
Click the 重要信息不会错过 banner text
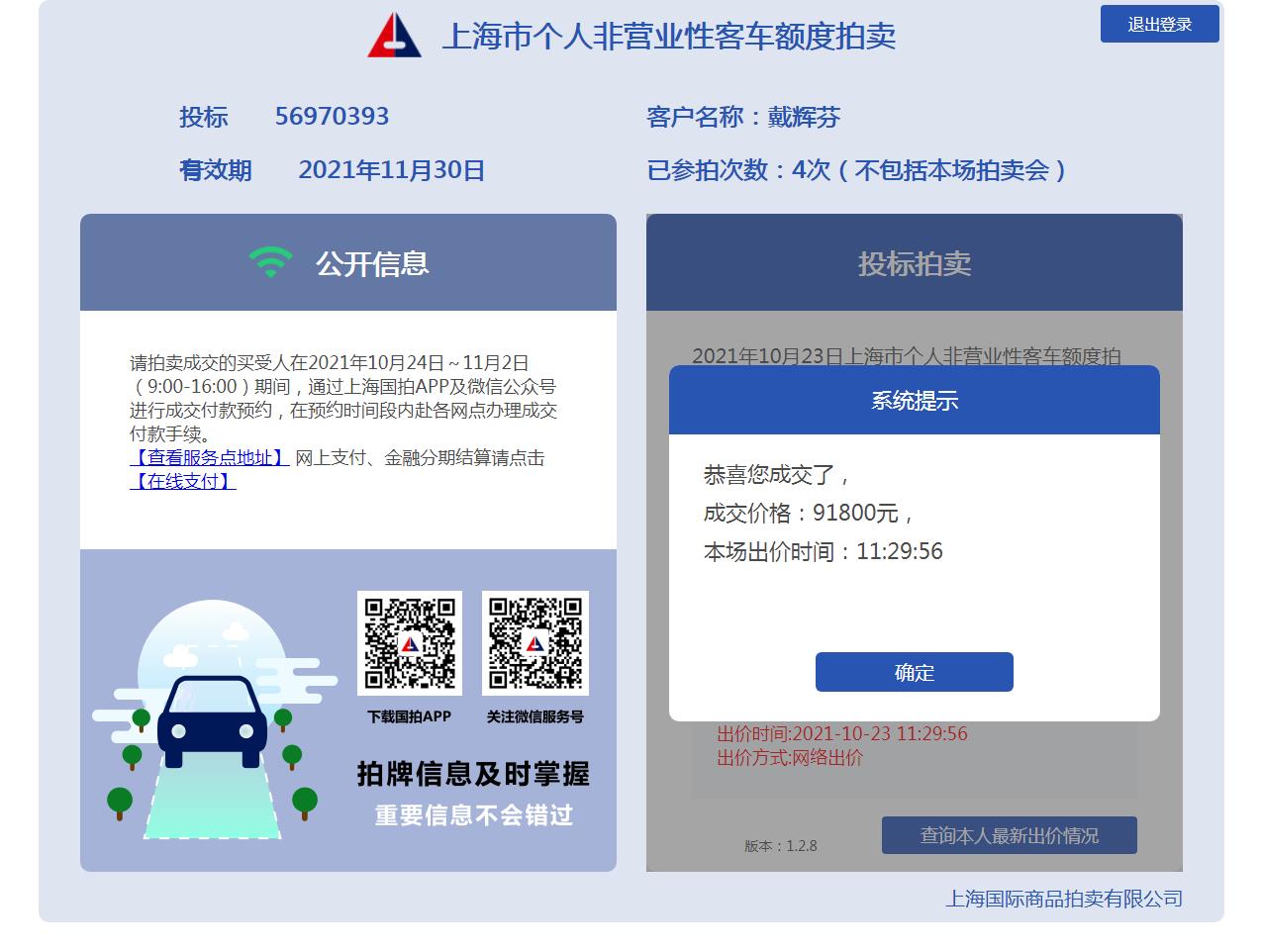[474, 815]
